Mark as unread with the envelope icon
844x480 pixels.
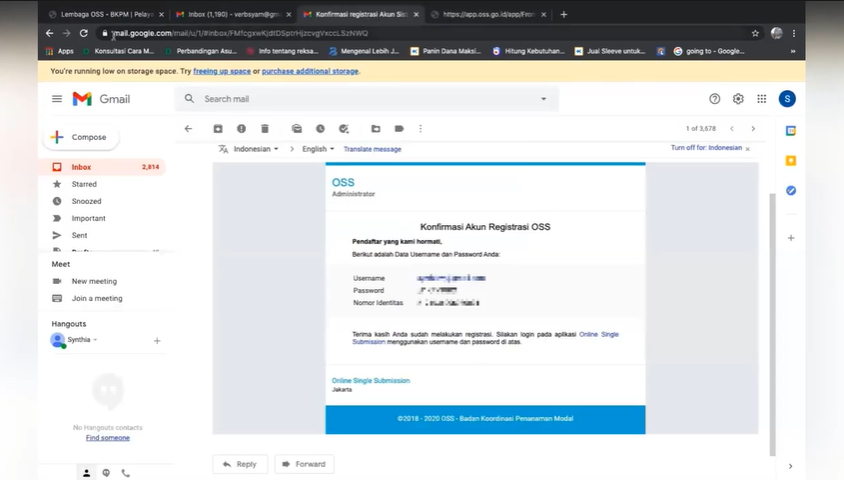(297, 129)
